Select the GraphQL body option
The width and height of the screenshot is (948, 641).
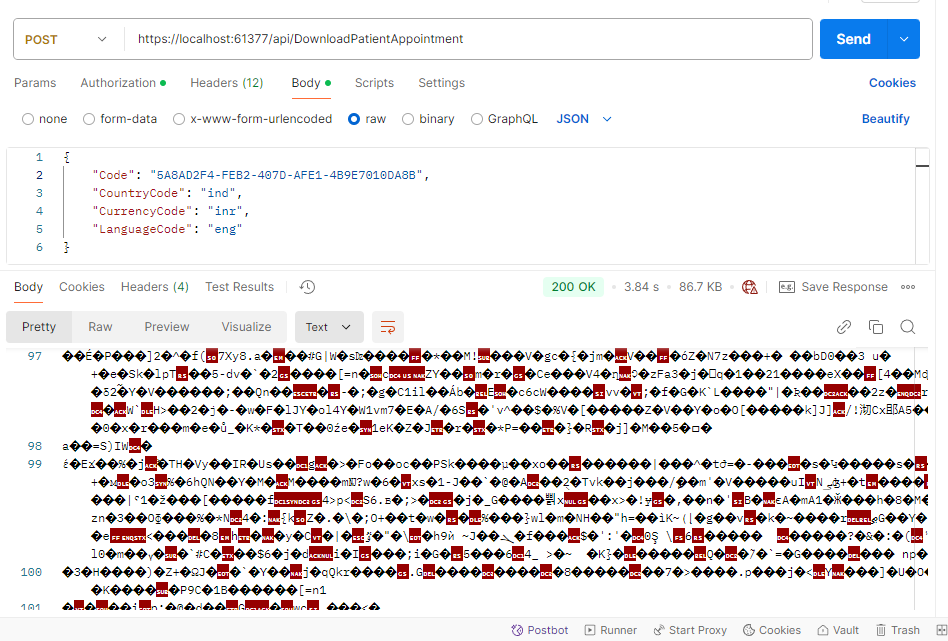pyautogui.click(x=504, y=119)
